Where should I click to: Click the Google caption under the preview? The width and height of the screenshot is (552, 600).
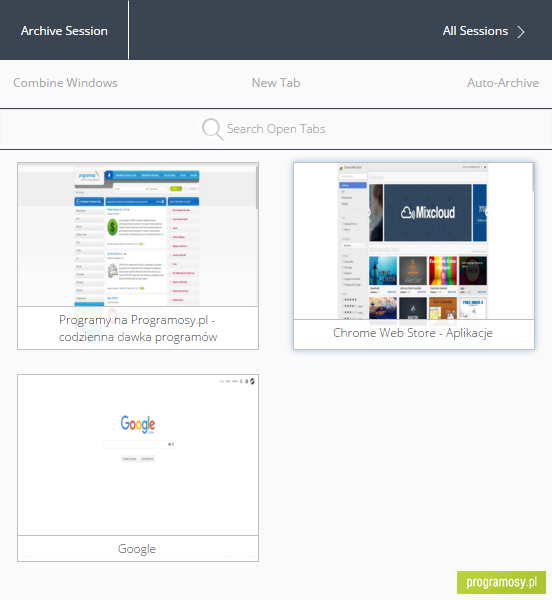[137, 549]
